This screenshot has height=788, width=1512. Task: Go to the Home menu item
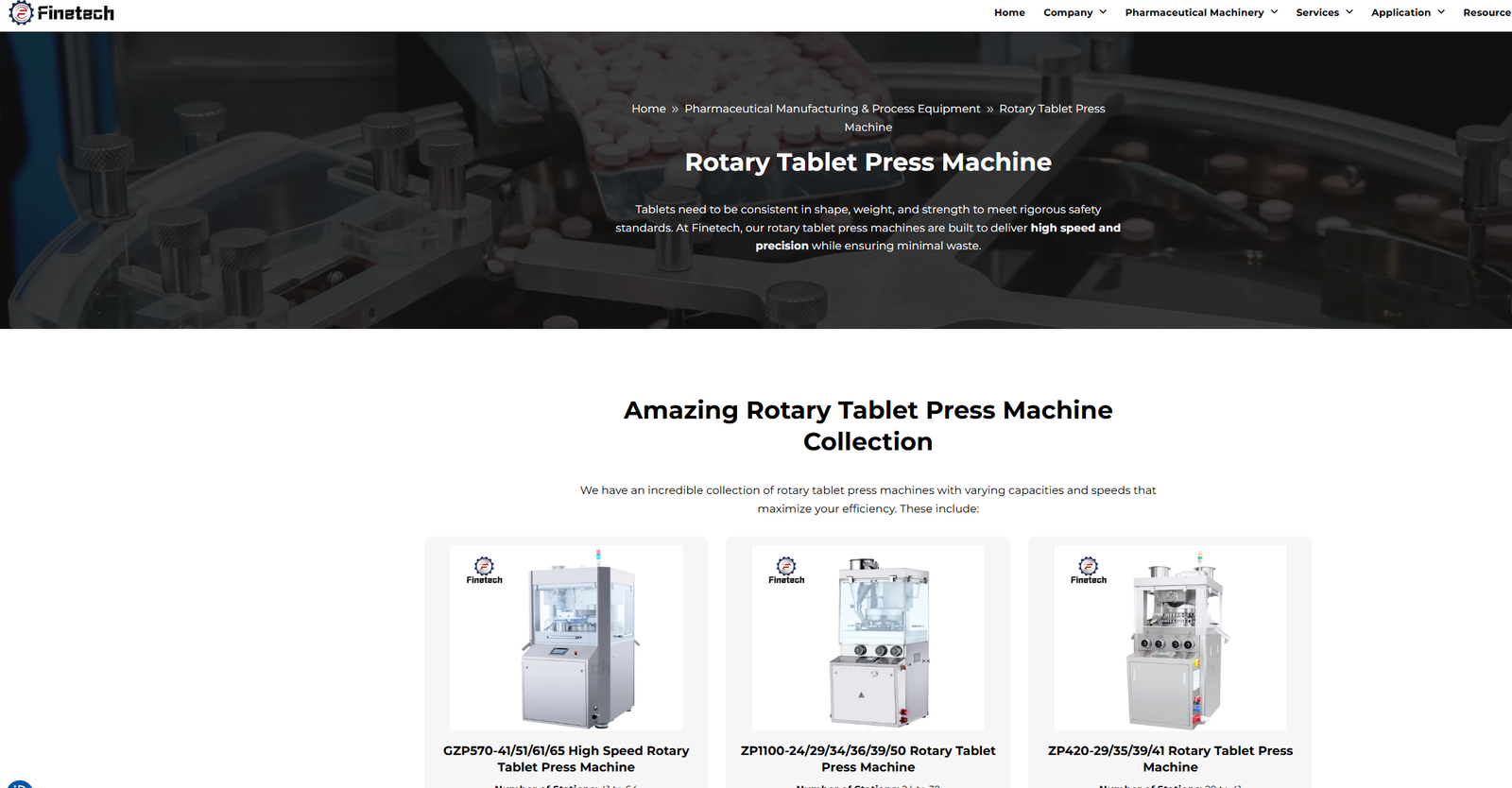[1009, 12]
